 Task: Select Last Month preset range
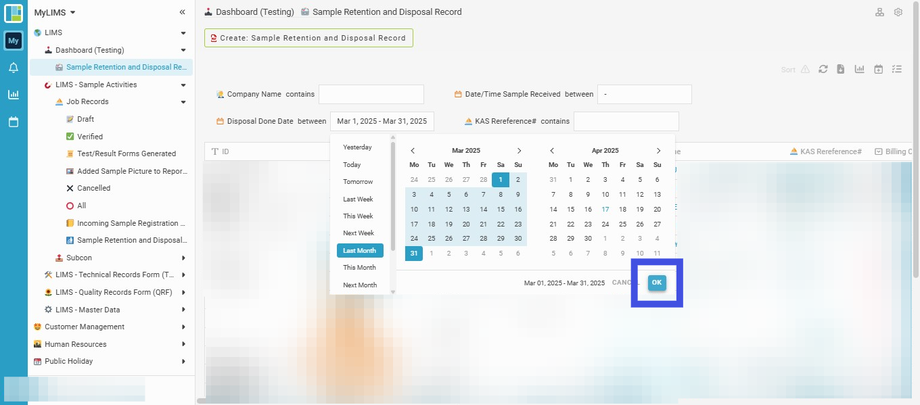pyautogui.click(x=360, y=251)
